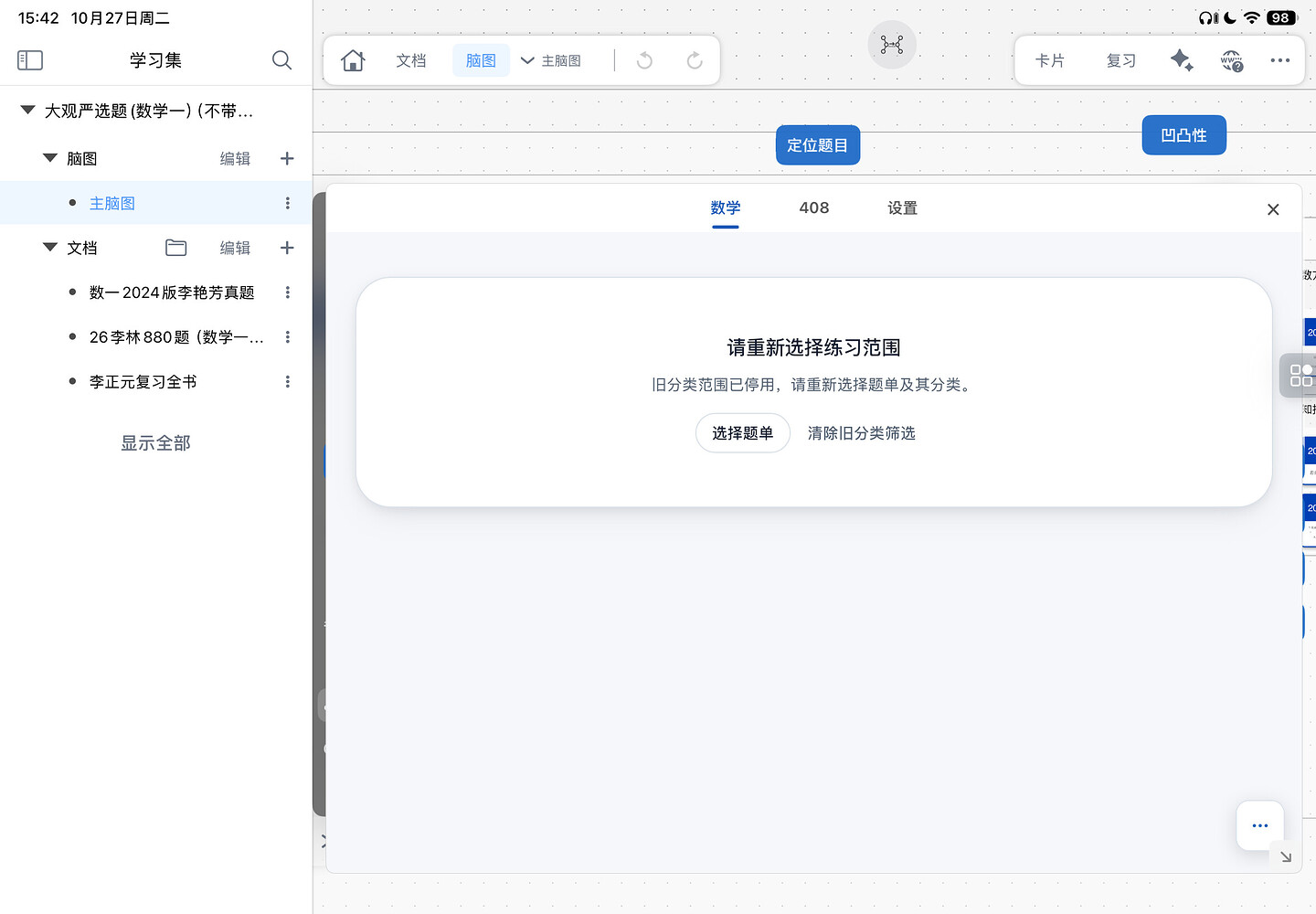Open 李正元复习全书 document
The image size is (1316, 914).
point(143,382)
